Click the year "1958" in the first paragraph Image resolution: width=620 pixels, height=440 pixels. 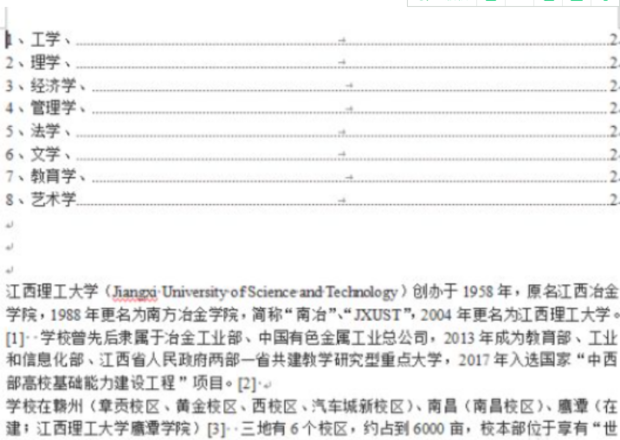[x=478, y=292]
